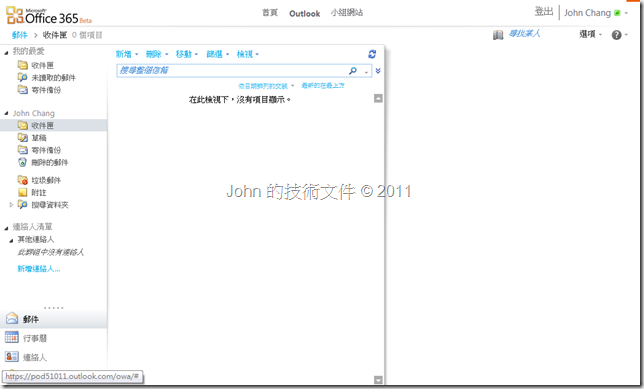Click the 郵件 envelope icon
Image resolution: width=644 pixels, height=389 pixels.
(12, 319)
